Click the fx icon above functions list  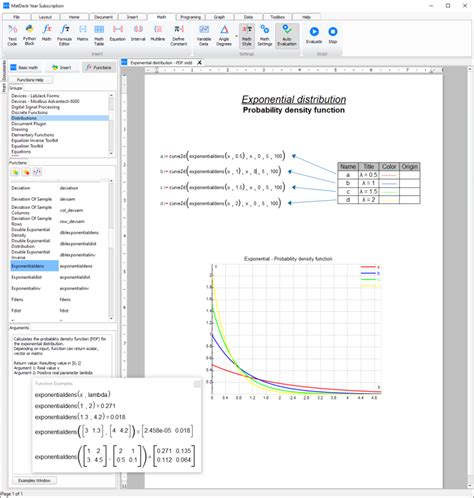tap(37, 172)
